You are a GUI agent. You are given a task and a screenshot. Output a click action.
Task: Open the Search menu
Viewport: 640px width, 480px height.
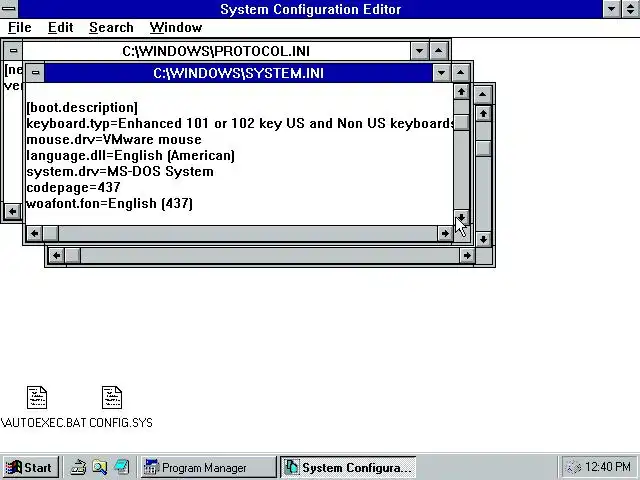click(x=111, y=27)
